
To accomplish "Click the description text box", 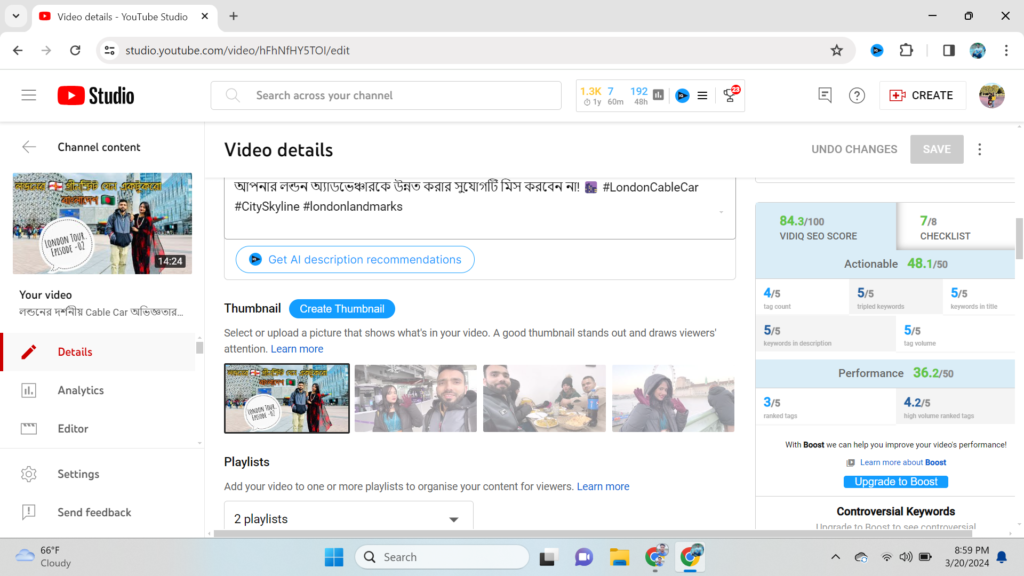I will click(x=479, y=208).
